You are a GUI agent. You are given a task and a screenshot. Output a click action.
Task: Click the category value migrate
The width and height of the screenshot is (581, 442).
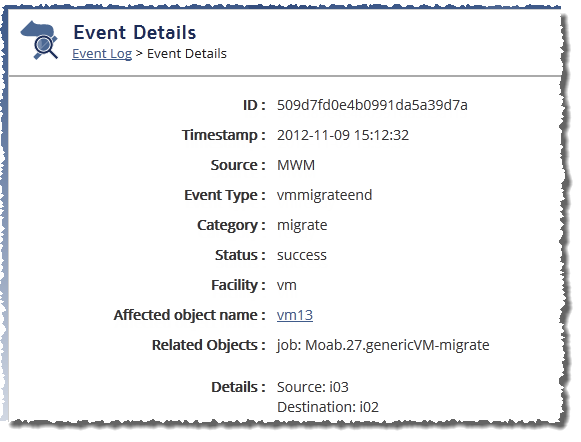[x=302, y=225]
